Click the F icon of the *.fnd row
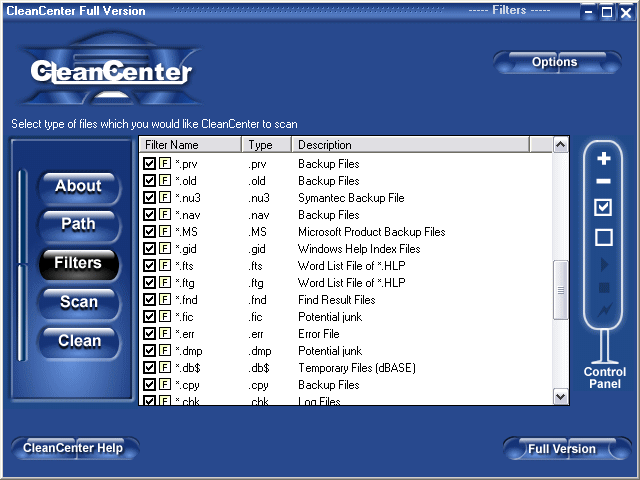The height and width of the screenshot is (480, 640). click(x=165, y=300)
